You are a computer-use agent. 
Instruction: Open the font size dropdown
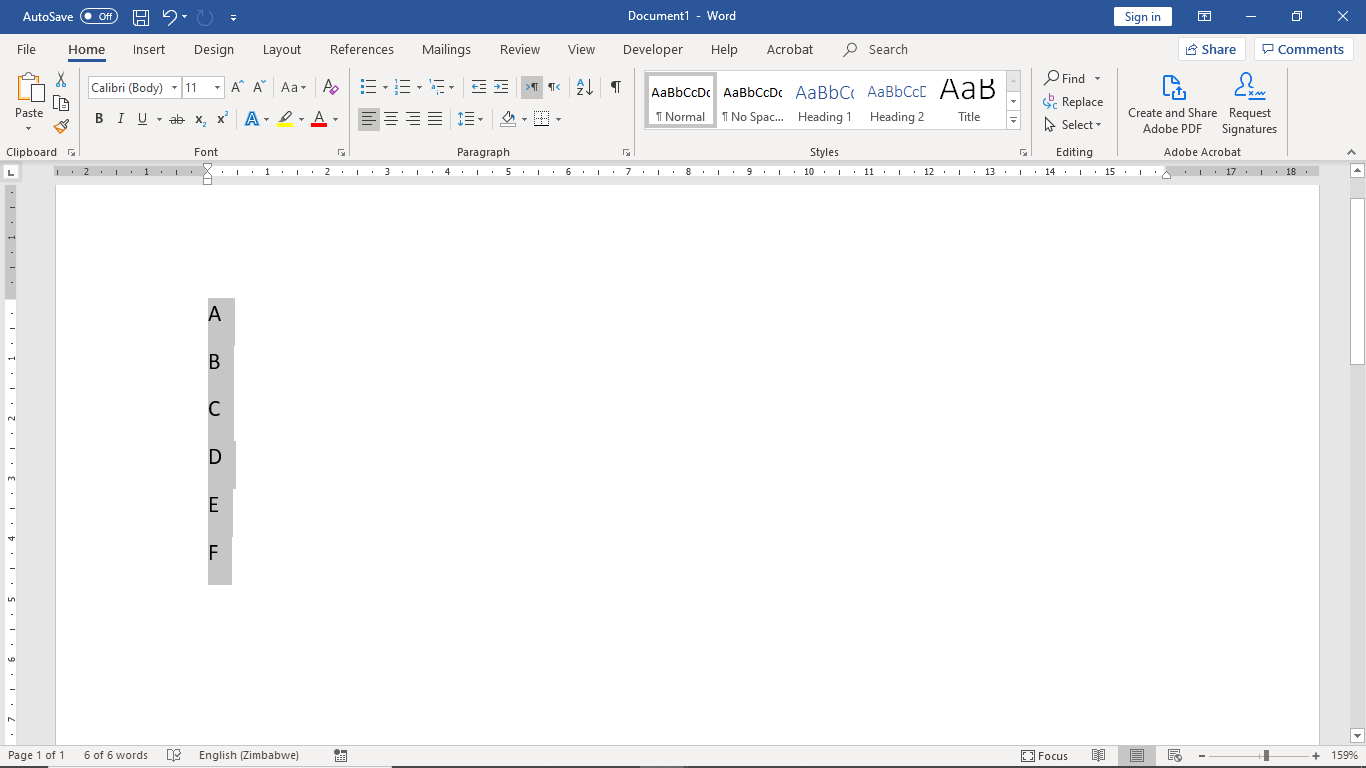(217, 88)
